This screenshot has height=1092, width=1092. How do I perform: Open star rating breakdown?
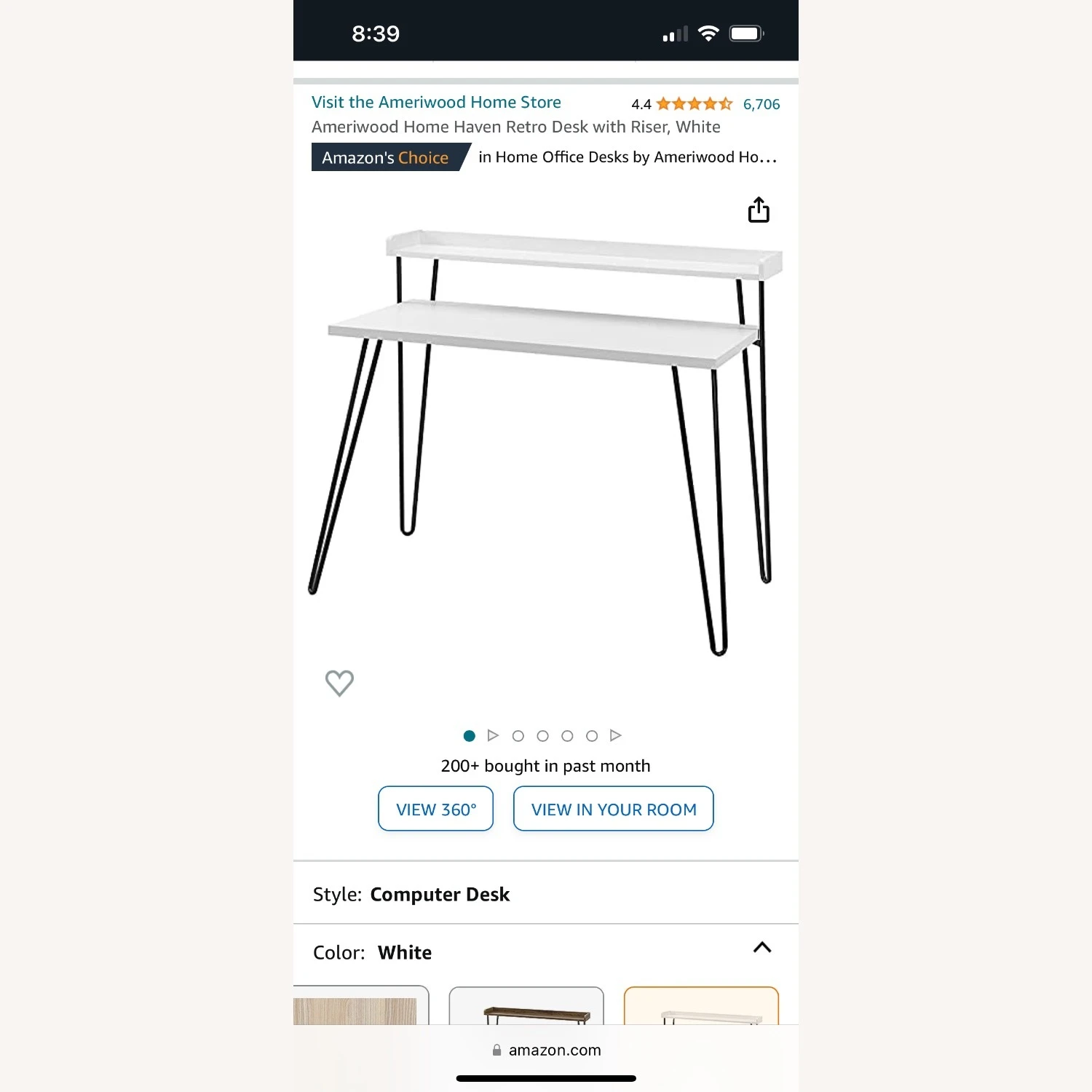(x=695, y=104)
